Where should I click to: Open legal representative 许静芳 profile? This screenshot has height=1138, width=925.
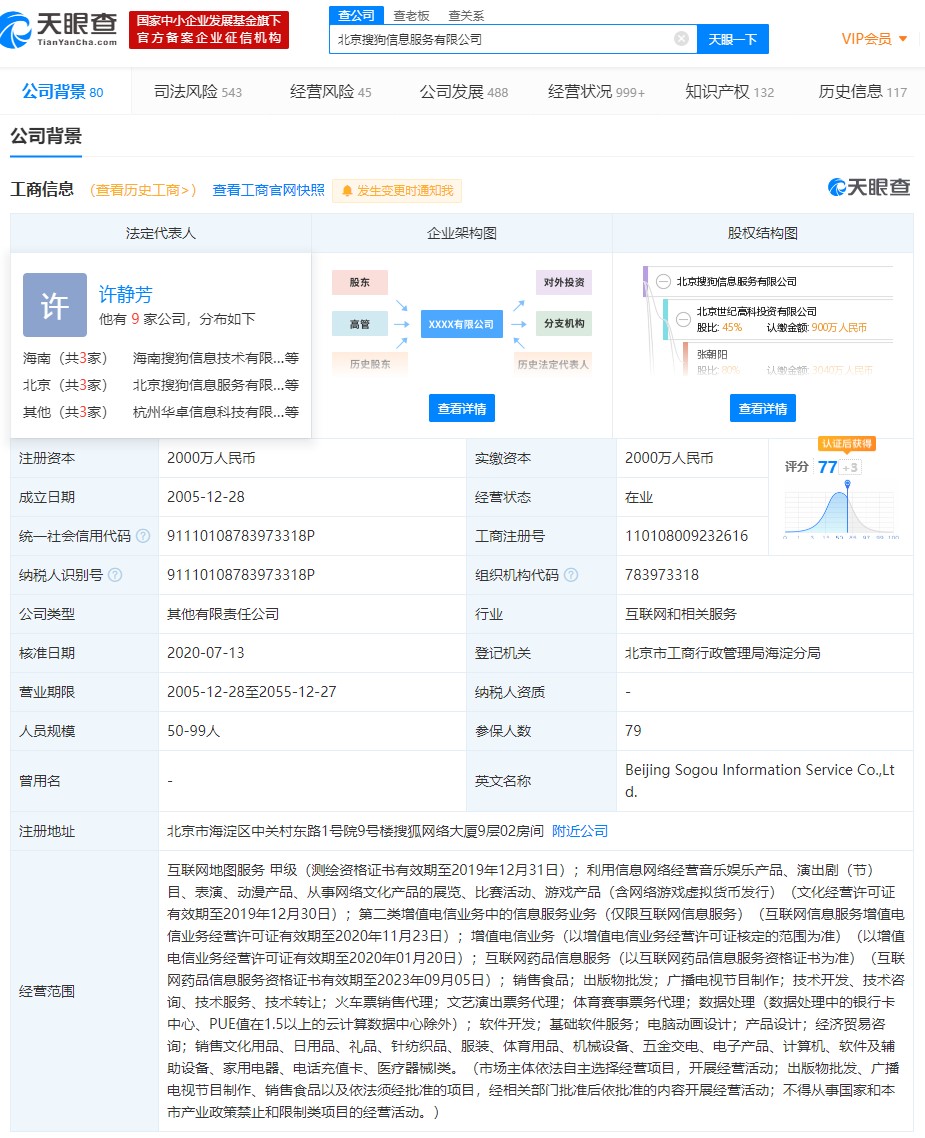tap(126, 294)
